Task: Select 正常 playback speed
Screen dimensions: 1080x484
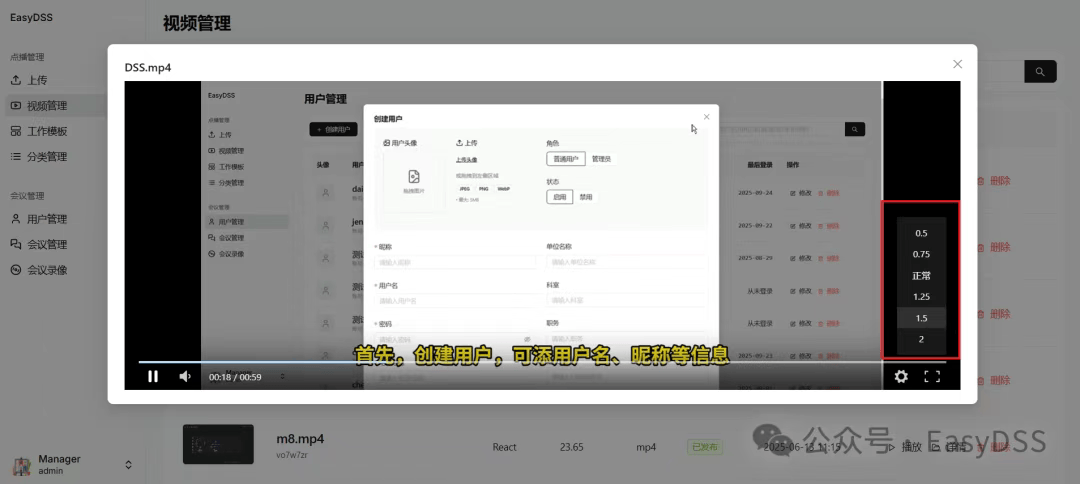Action: (x=921, y=276)
